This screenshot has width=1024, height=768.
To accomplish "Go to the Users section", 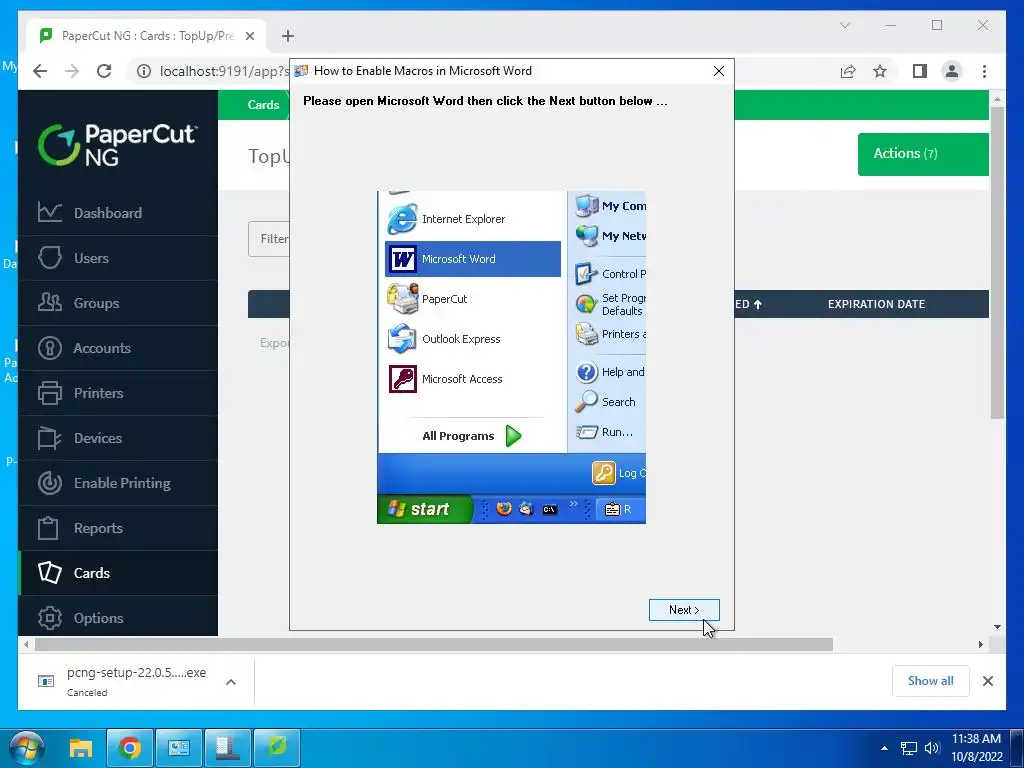I will pyautogui.click(x=118, y=258).
